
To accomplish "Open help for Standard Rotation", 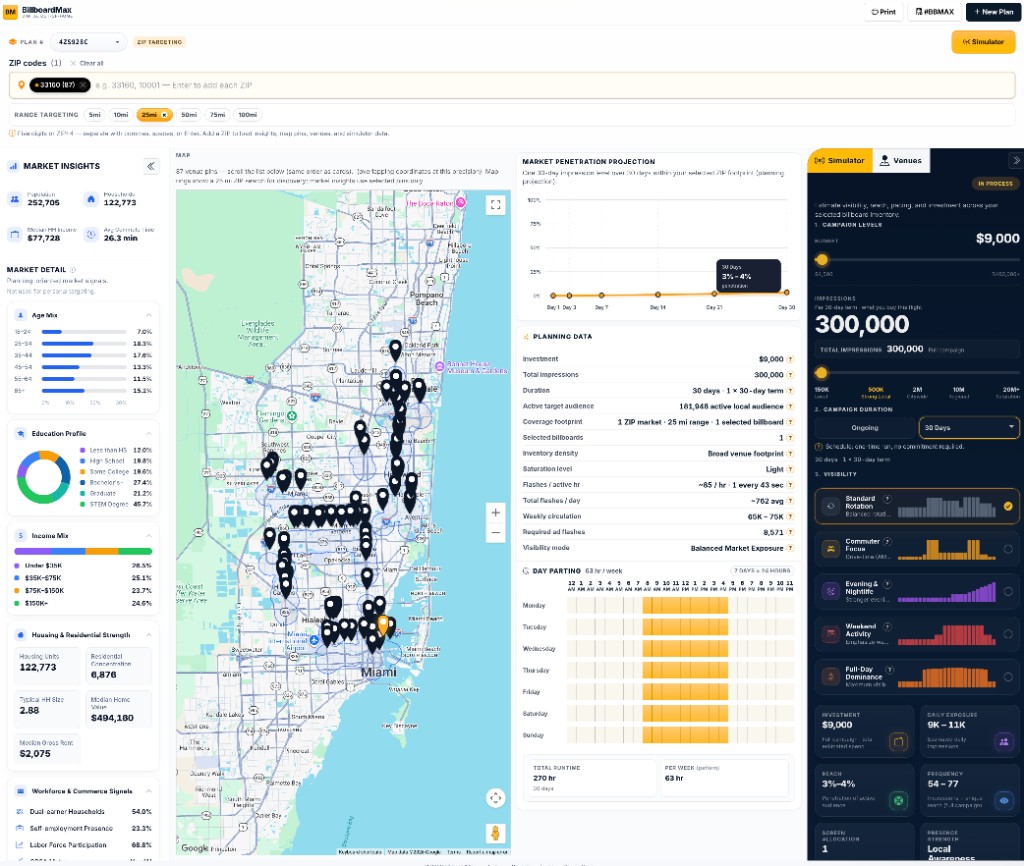I will (887, 499).
